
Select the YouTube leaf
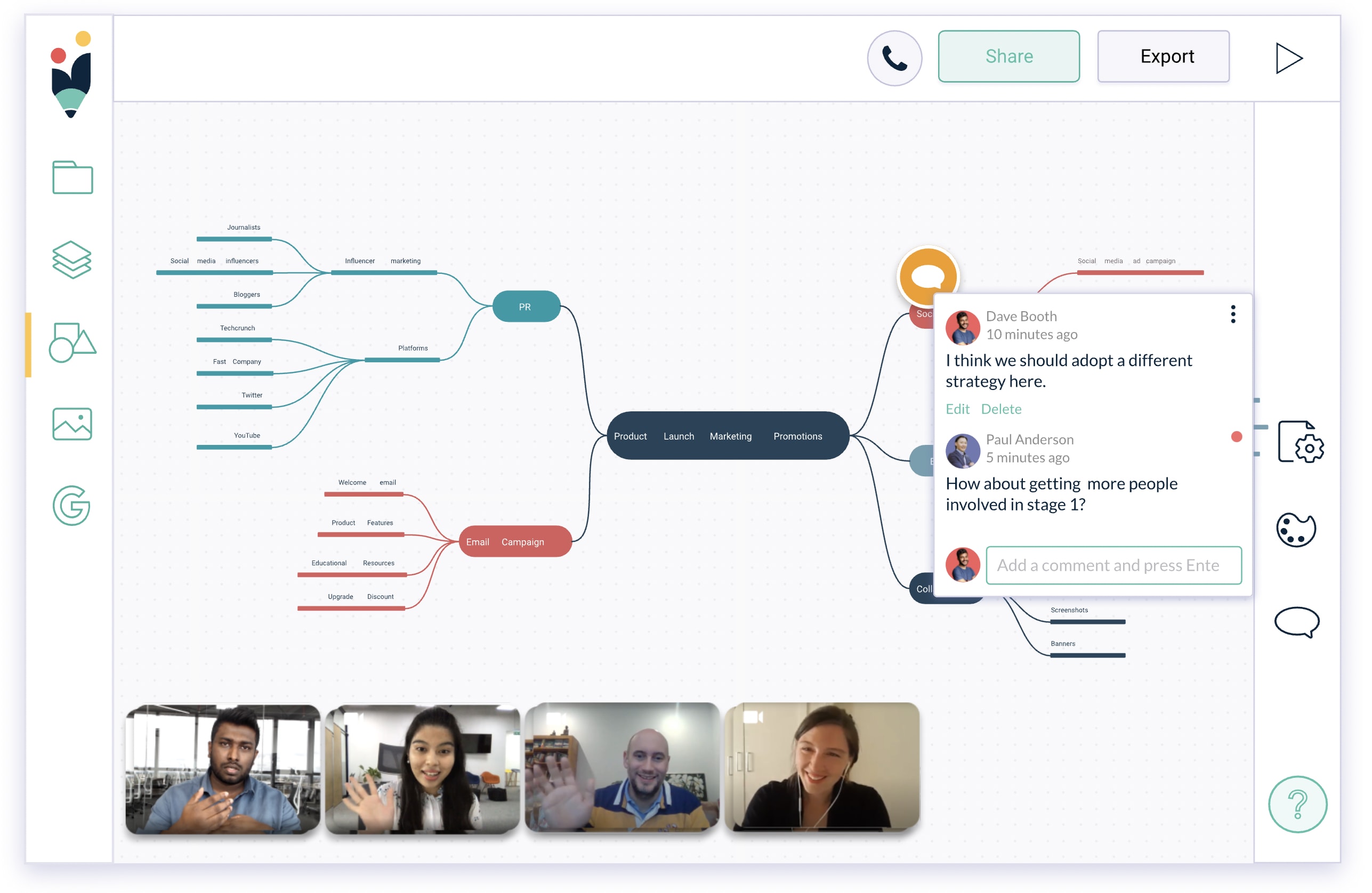click(x=235, y=441)
